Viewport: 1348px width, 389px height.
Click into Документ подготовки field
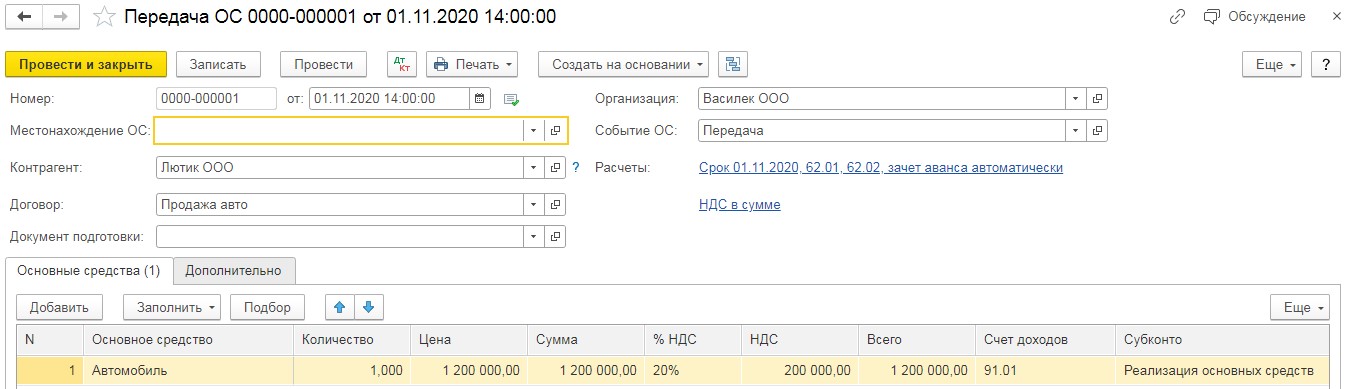[340, 237]
